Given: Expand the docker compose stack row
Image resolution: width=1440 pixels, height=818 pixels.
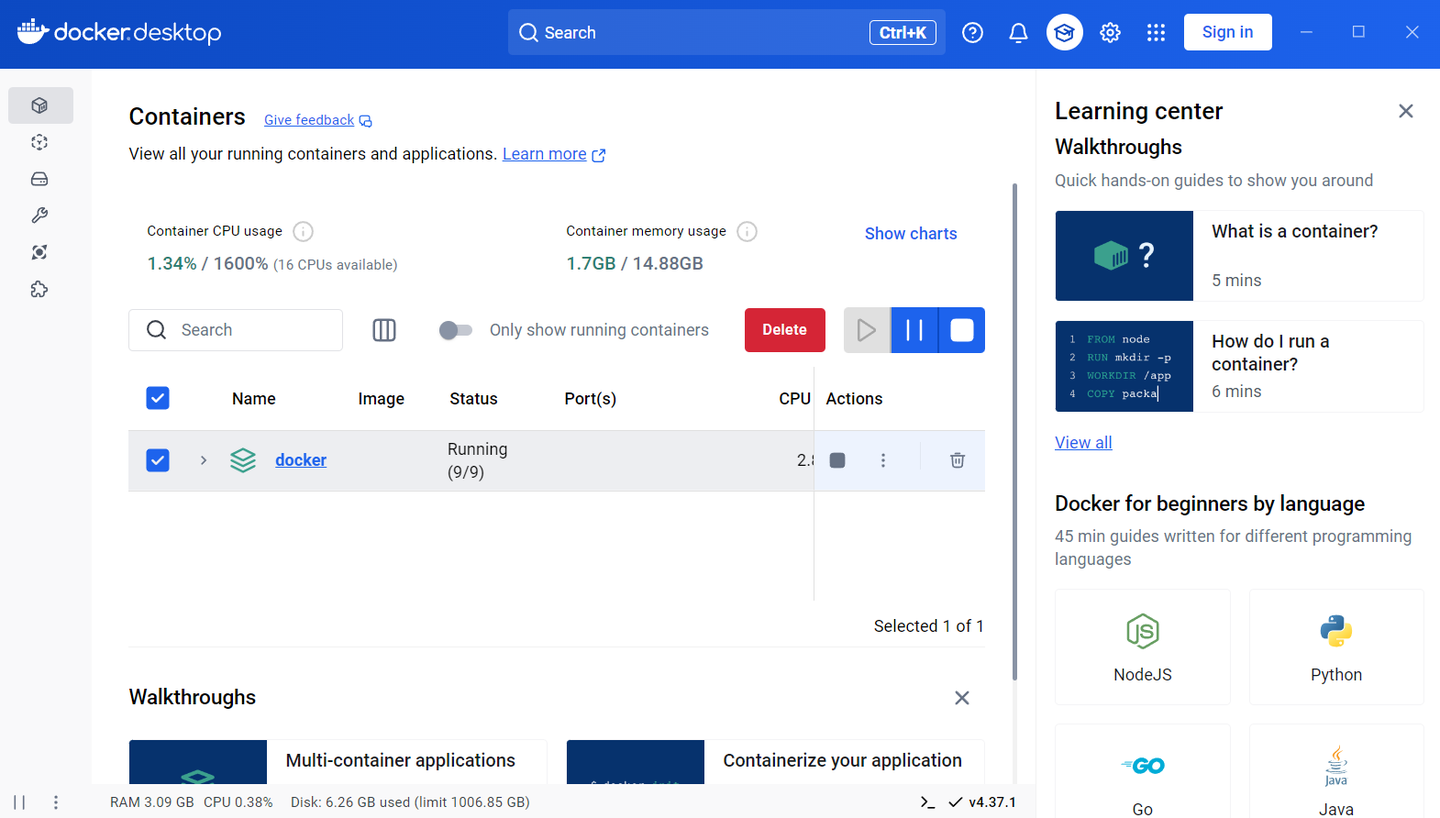Looking at the screenshot, I should (x=203, y=460).
